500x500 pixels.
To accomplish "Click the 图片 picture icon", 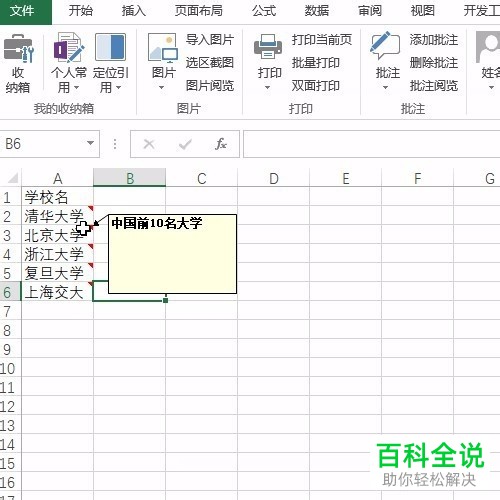I will pyautogui.click(x=162, y=47).
